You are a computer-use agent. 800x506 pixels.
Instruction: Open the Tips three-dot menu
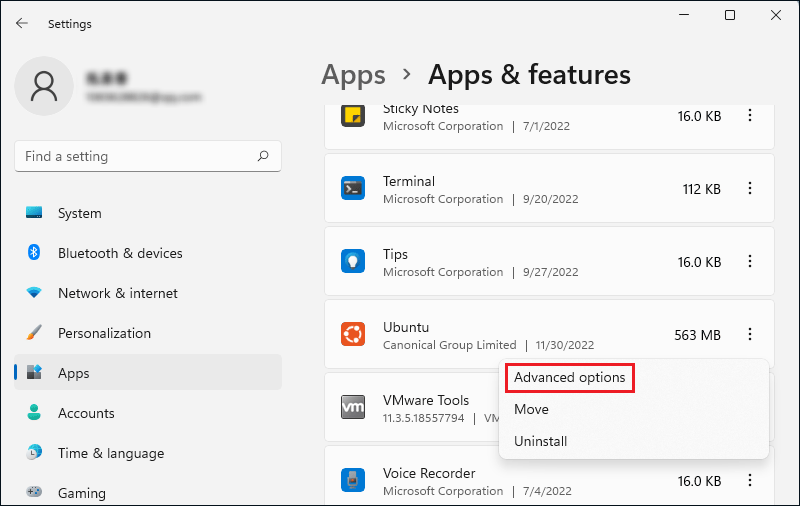pos(749,261)
